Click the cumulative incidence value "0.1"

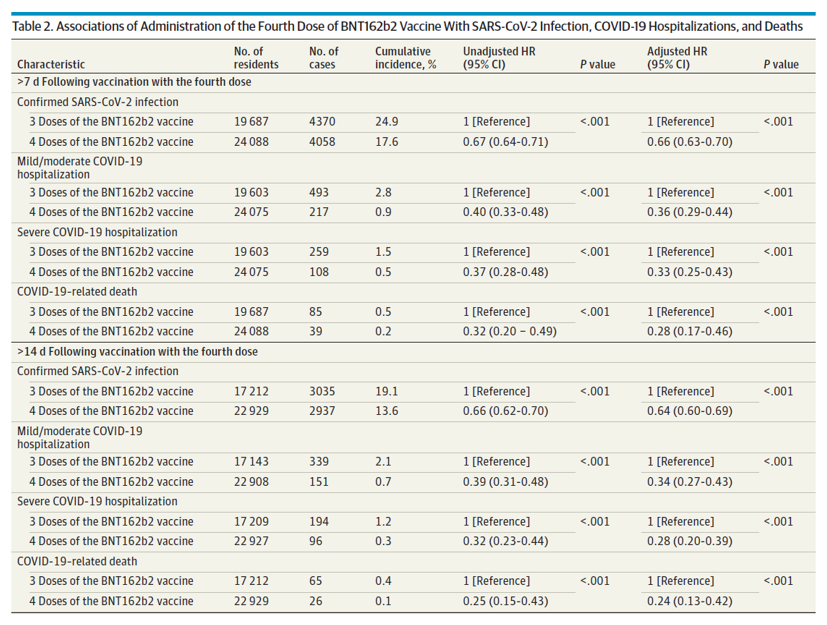pyautogui.click(x=383, y=601)
